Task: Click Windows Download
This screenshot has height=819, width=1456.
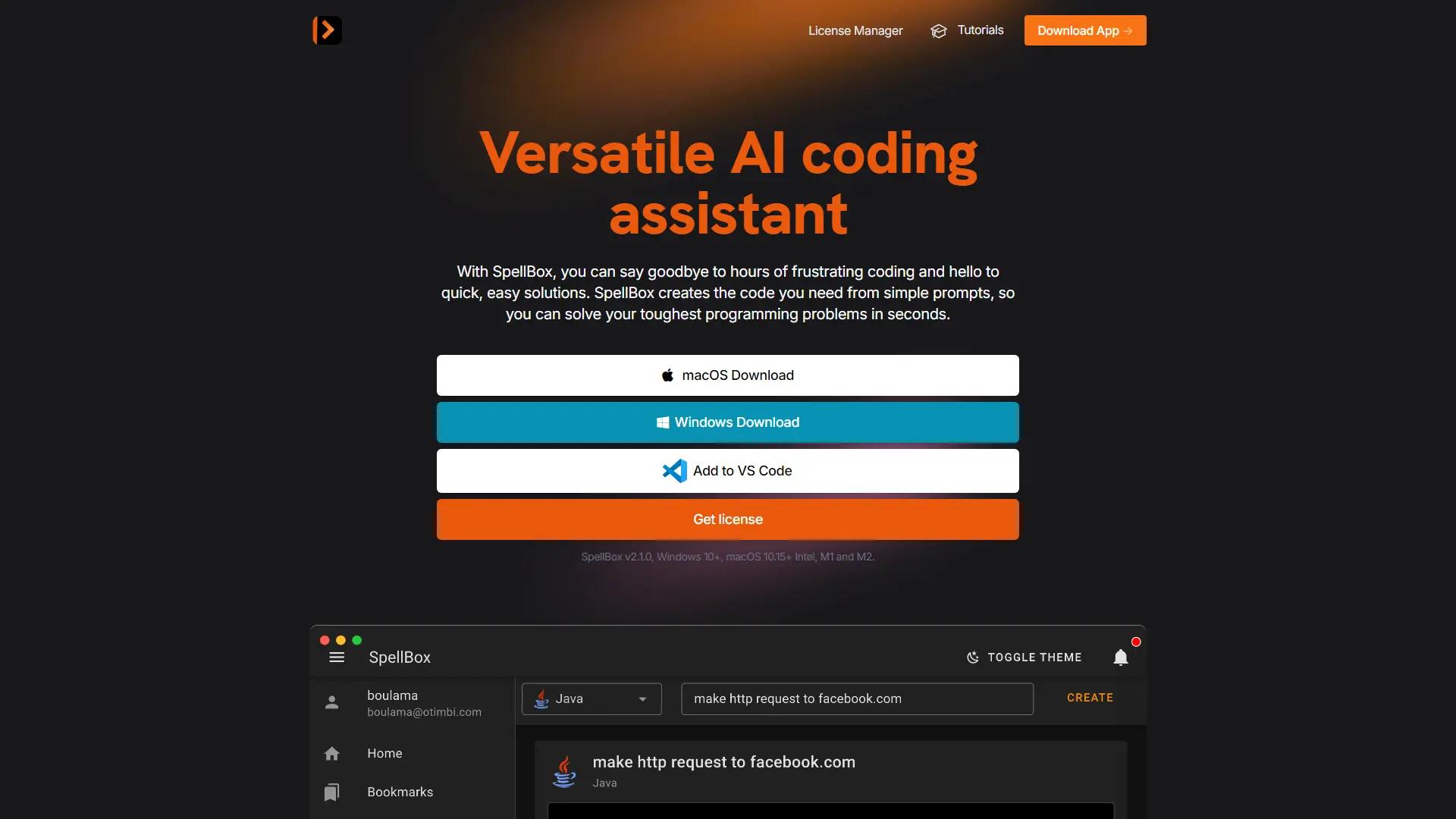Action: click(x=727, y=422)
